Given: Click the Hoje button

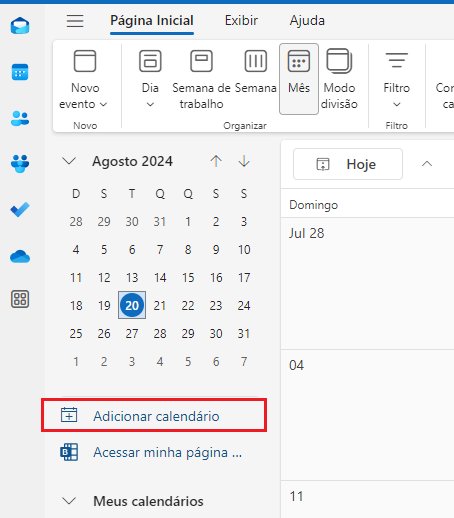Looking at the screenshot, I should pyautogui.click(x=348, y=164).
